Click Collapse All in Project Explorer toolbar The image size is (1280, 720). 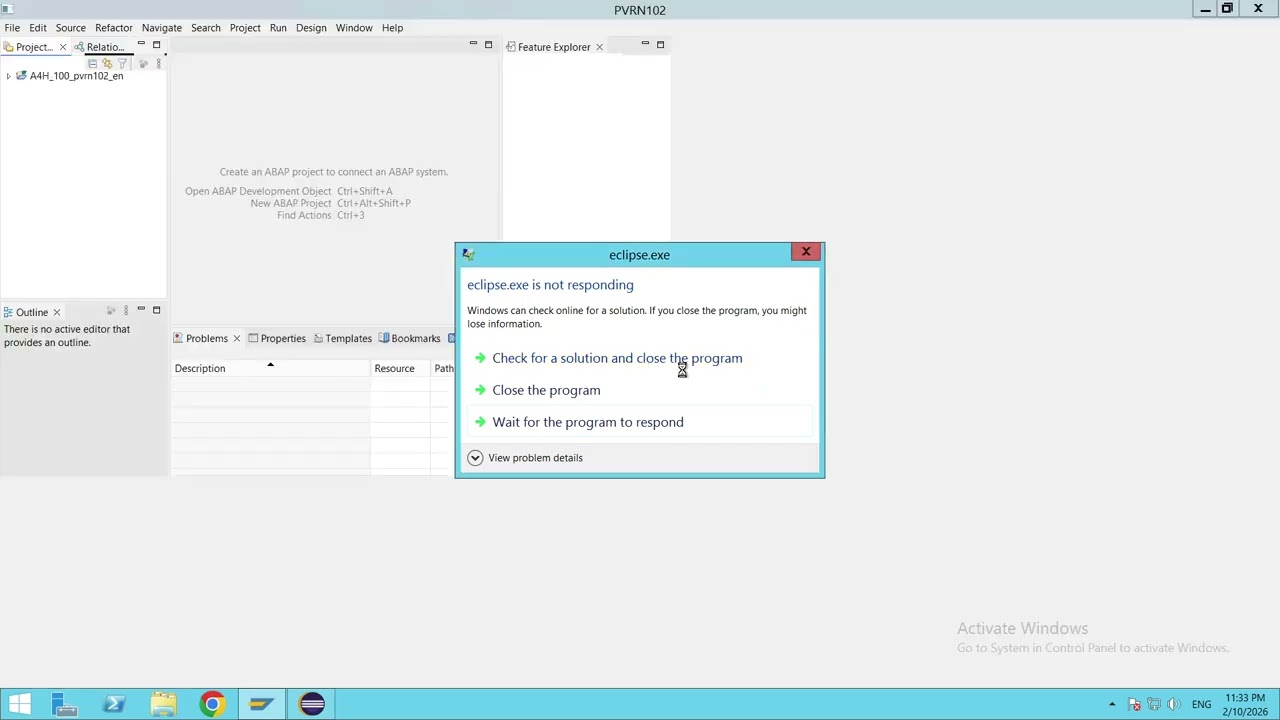[92, 63]
